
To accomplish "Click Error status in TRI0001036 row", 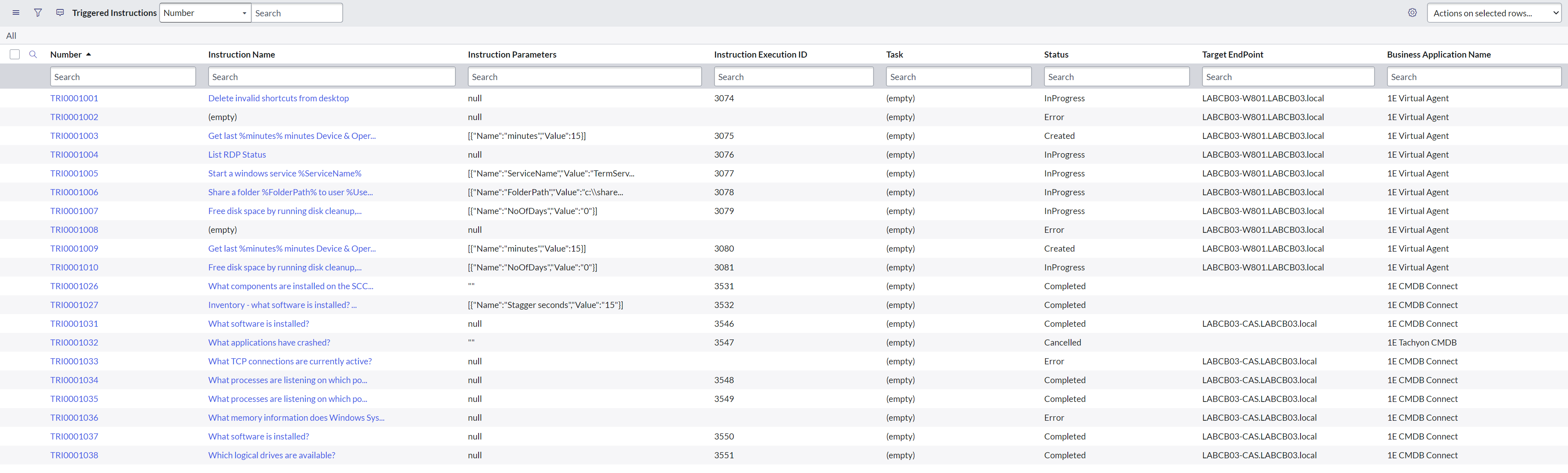I will [x=1054, y=417].
